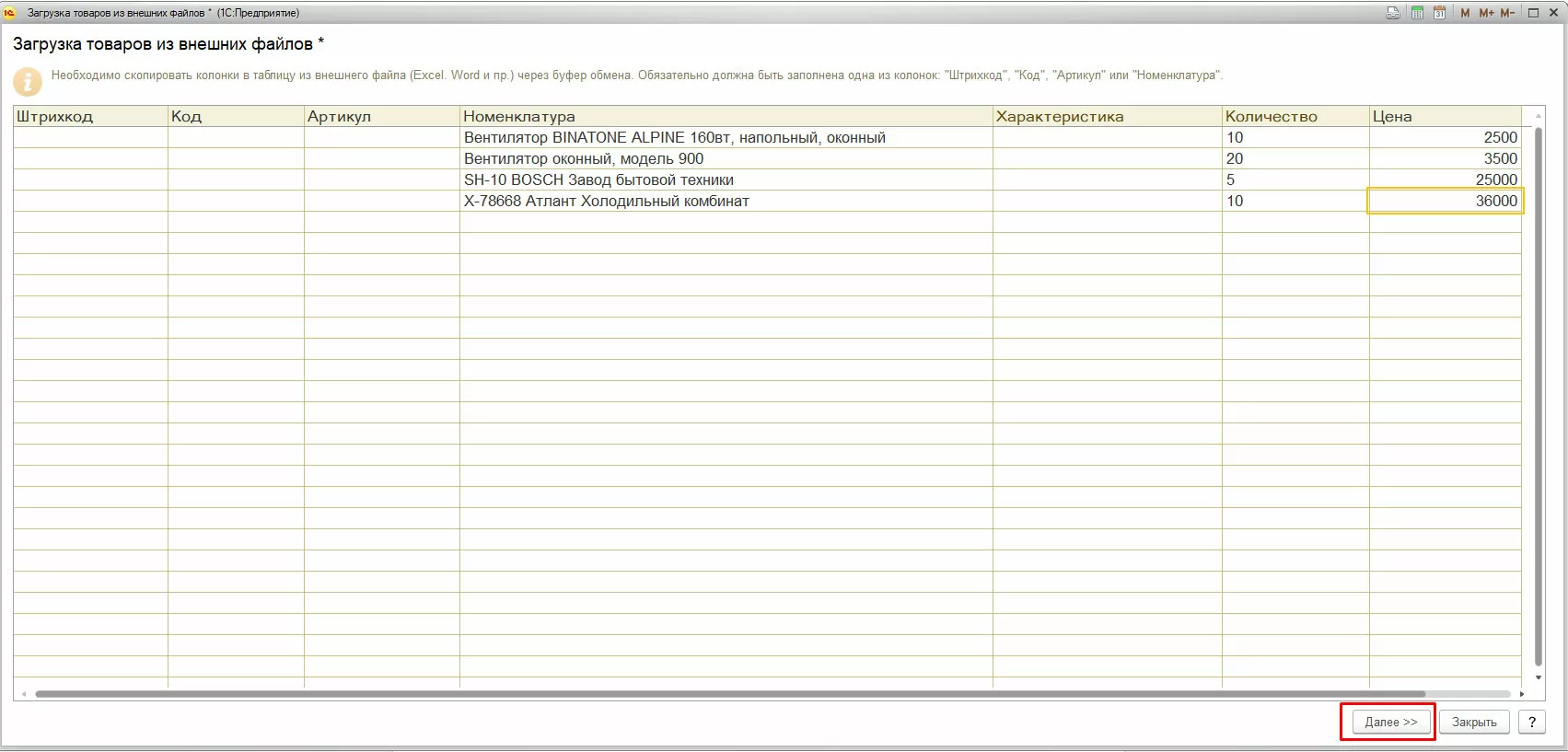Click the price cell 25000

tap(1446, 179)
